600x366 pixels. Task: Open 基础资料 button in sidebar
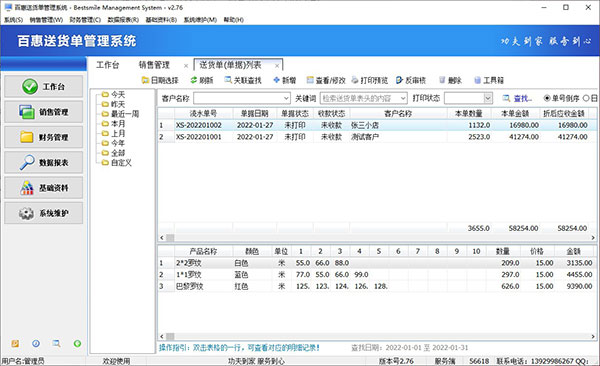point(44,188)
